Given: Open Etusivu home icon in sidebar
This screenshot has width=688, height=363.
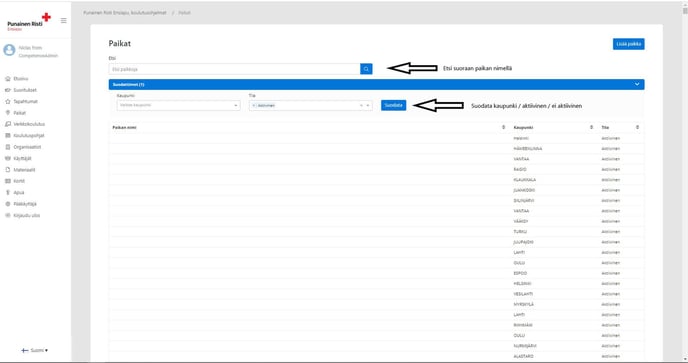Looking at the screenshot, I should point(7,79).
